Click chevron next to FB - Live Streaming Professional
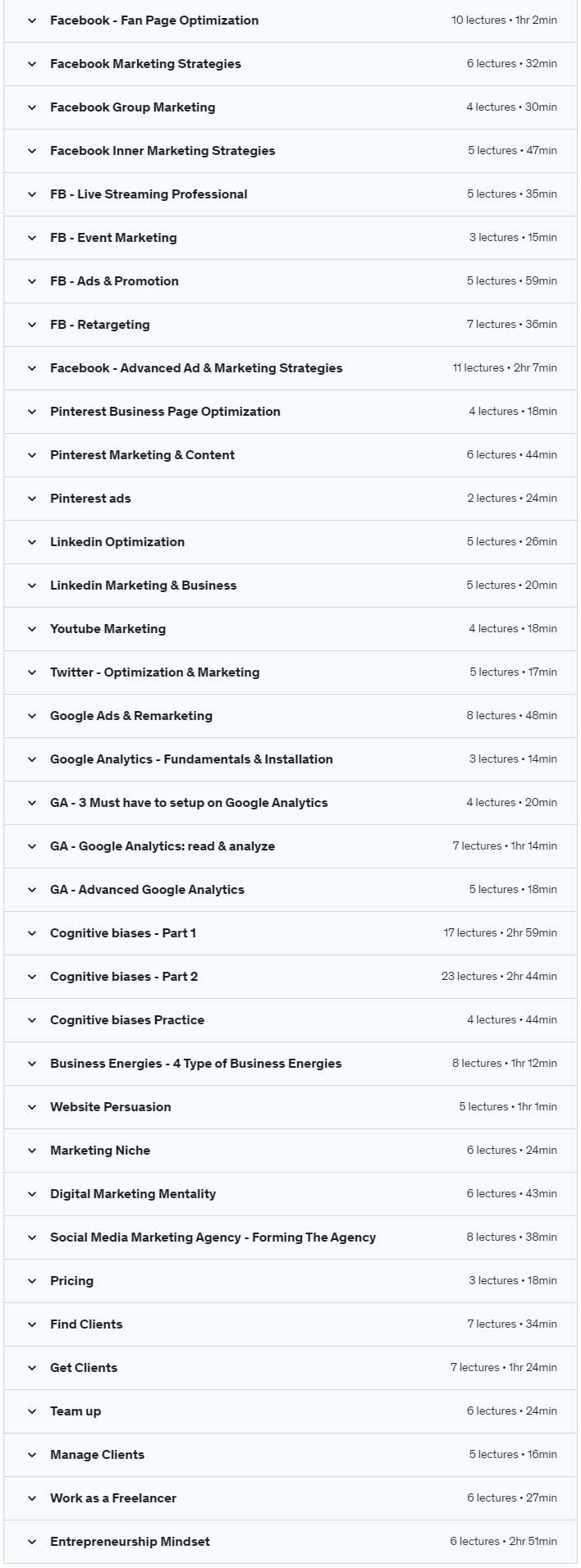Image resolution: width=581 pixels, height=1568 pixels. click(x=32, y=194)
